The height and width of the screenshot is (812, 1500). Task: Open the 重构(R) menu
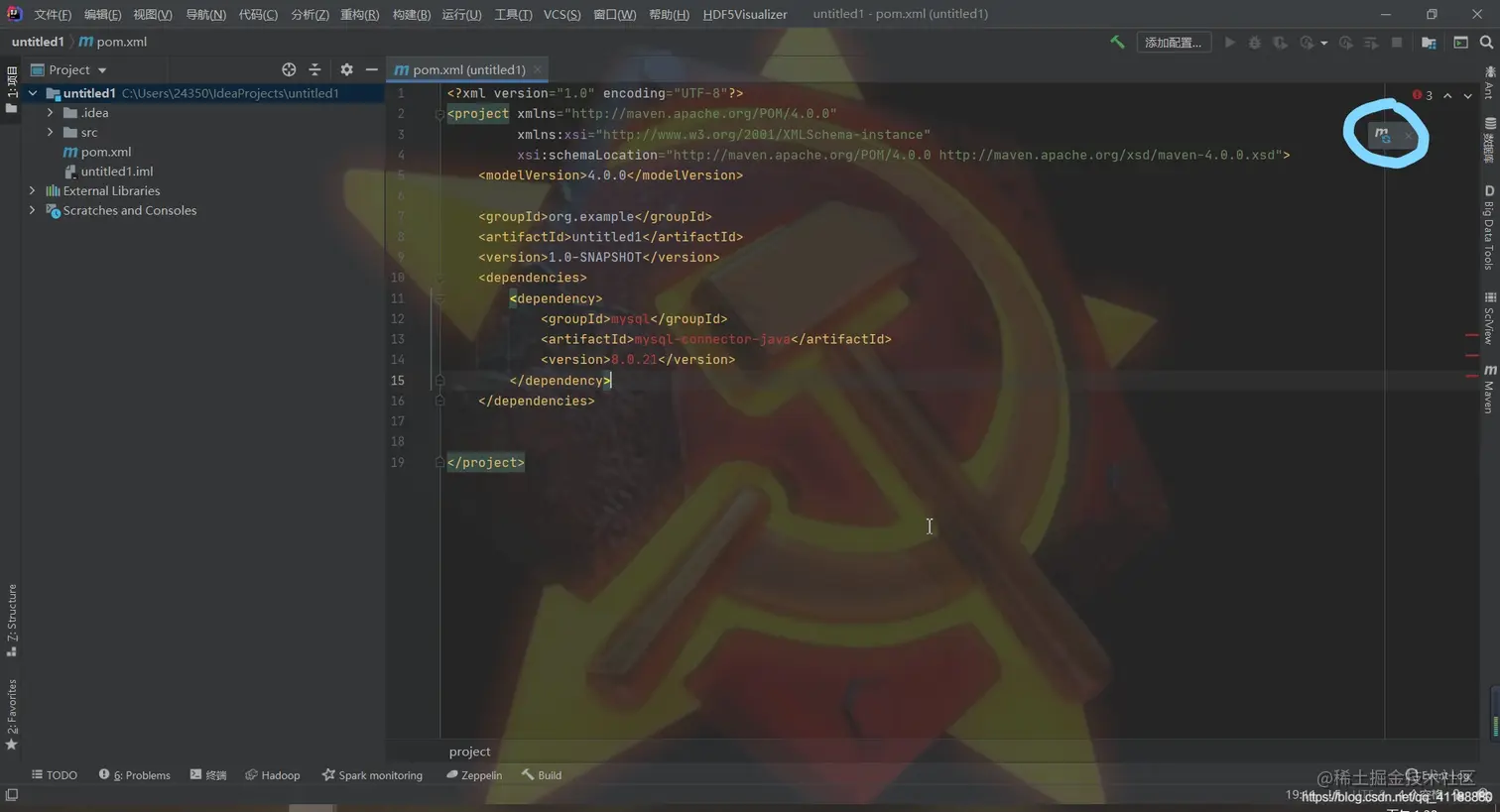359,14
